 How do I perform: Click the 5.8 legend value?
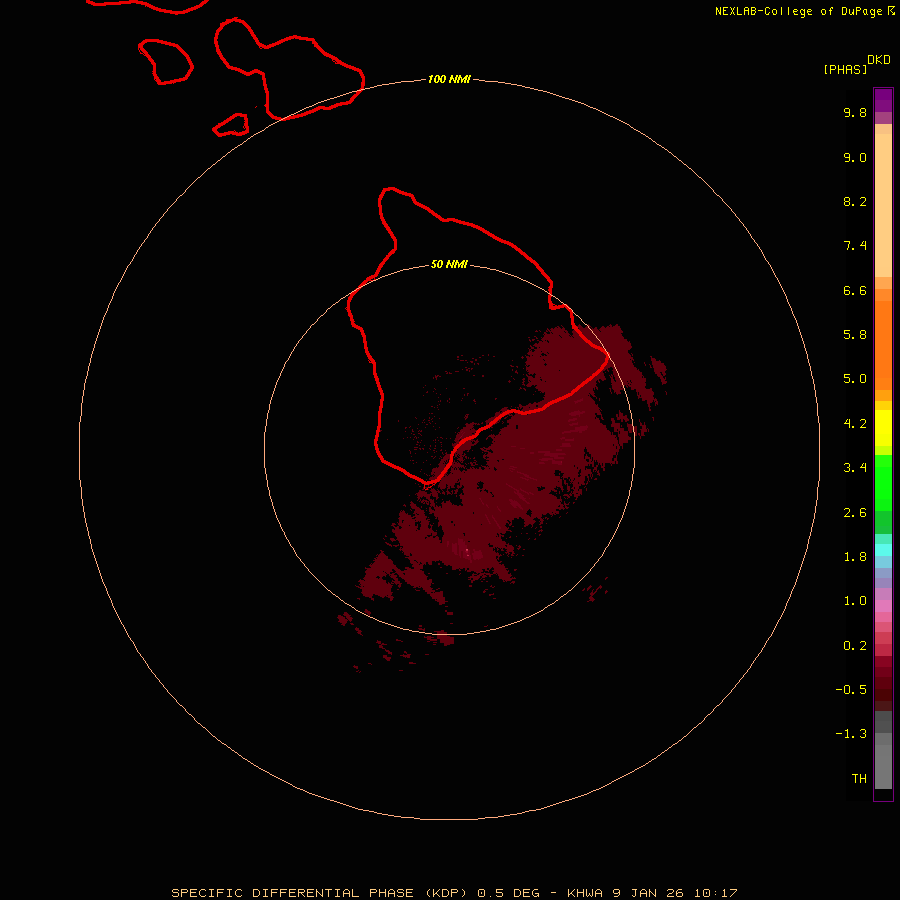[x=855, y=335]
